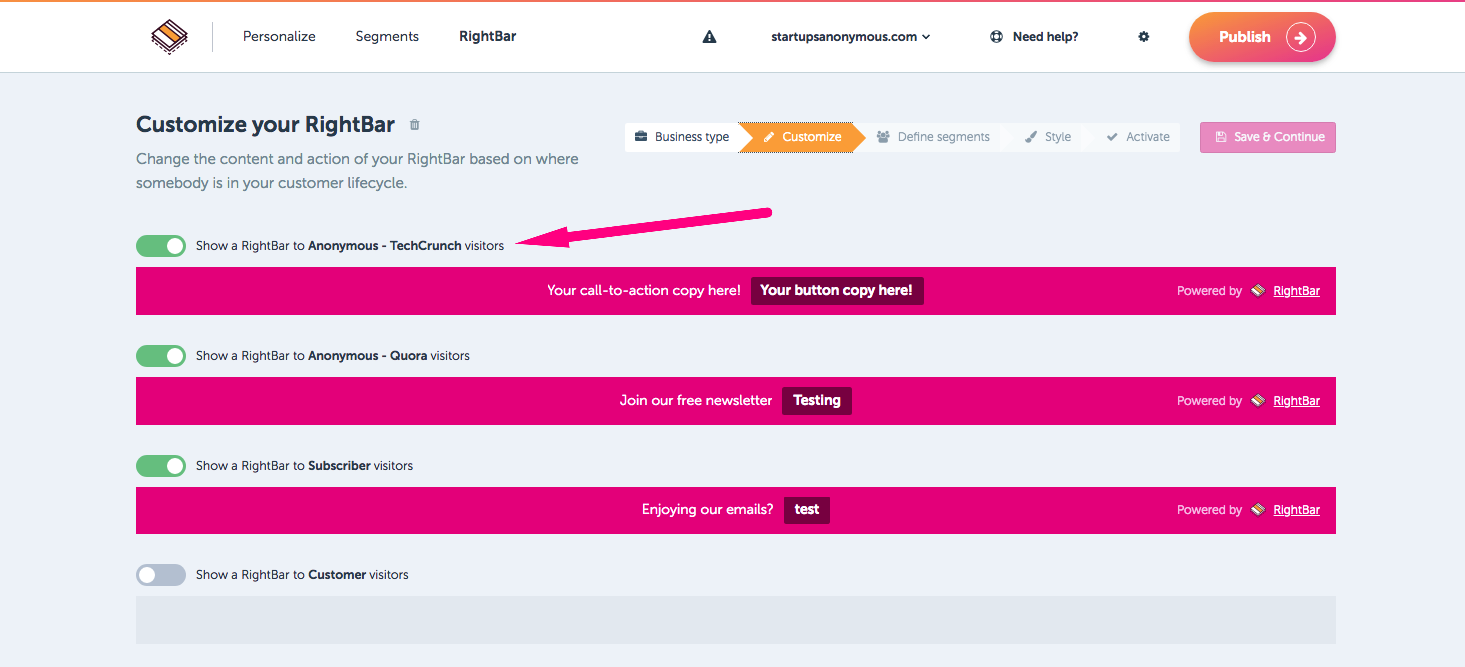Screen dimensions: 1465x667
Task: Open the Need help? link
Action: tap(1034, 37)
